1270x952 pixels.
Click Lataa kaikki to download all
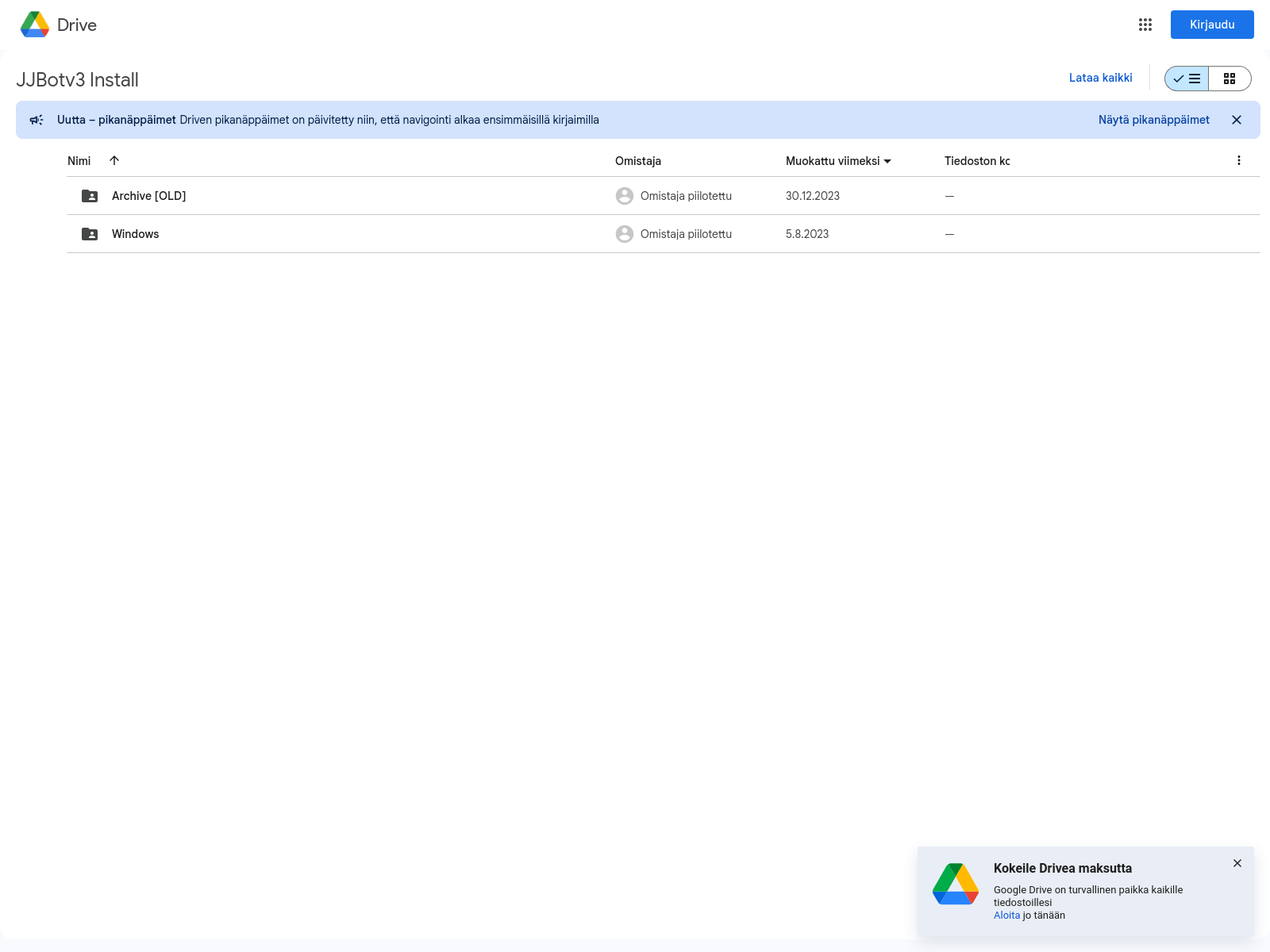1100,78
